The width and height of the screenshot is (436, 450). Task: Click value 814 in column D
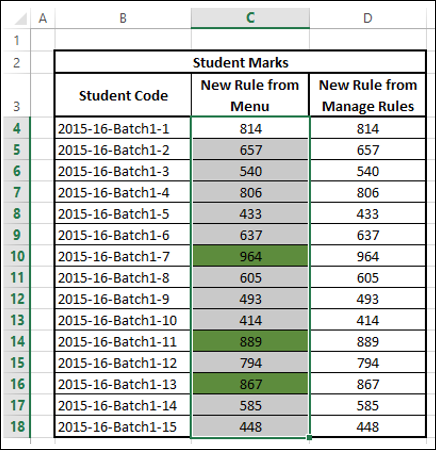point(368,128)
